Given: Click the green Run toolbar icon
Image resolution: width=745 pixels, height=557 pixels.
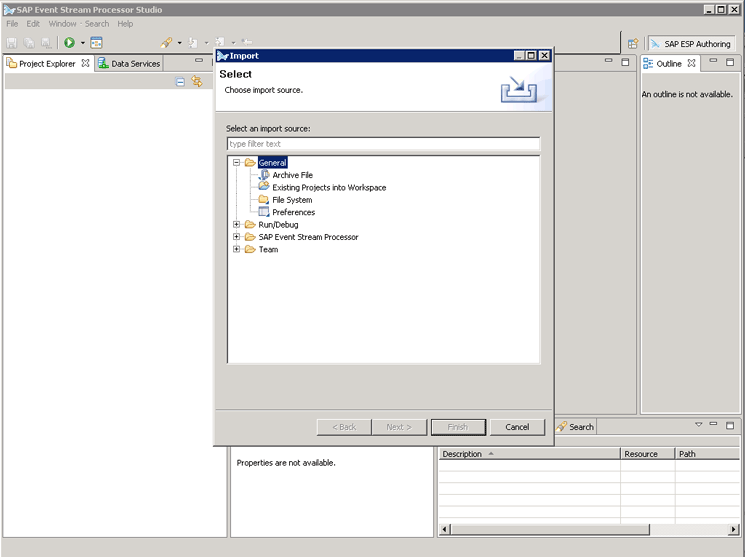Looking at the screenshot, I should click(x=69, y=43).
